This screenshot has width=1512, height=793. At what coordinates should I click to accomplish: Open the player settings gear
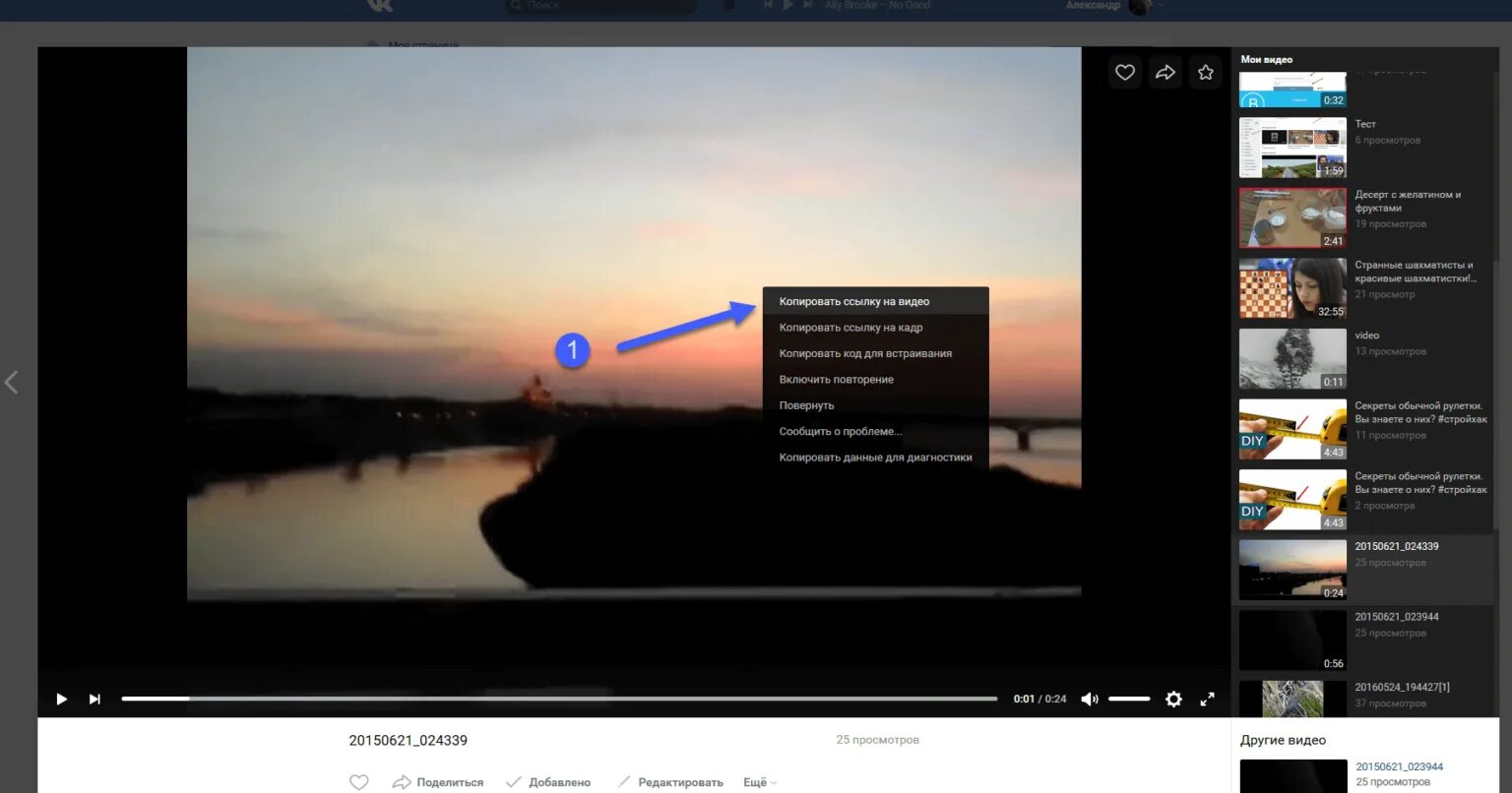tap(1173, 699)
